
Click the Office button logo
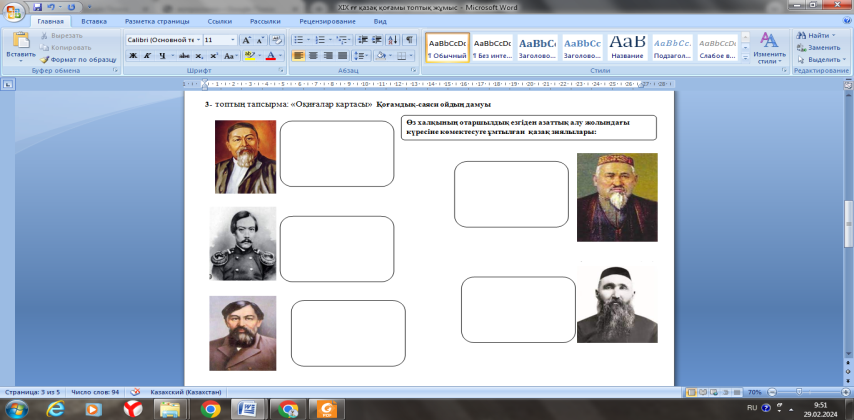coord(14,13)
